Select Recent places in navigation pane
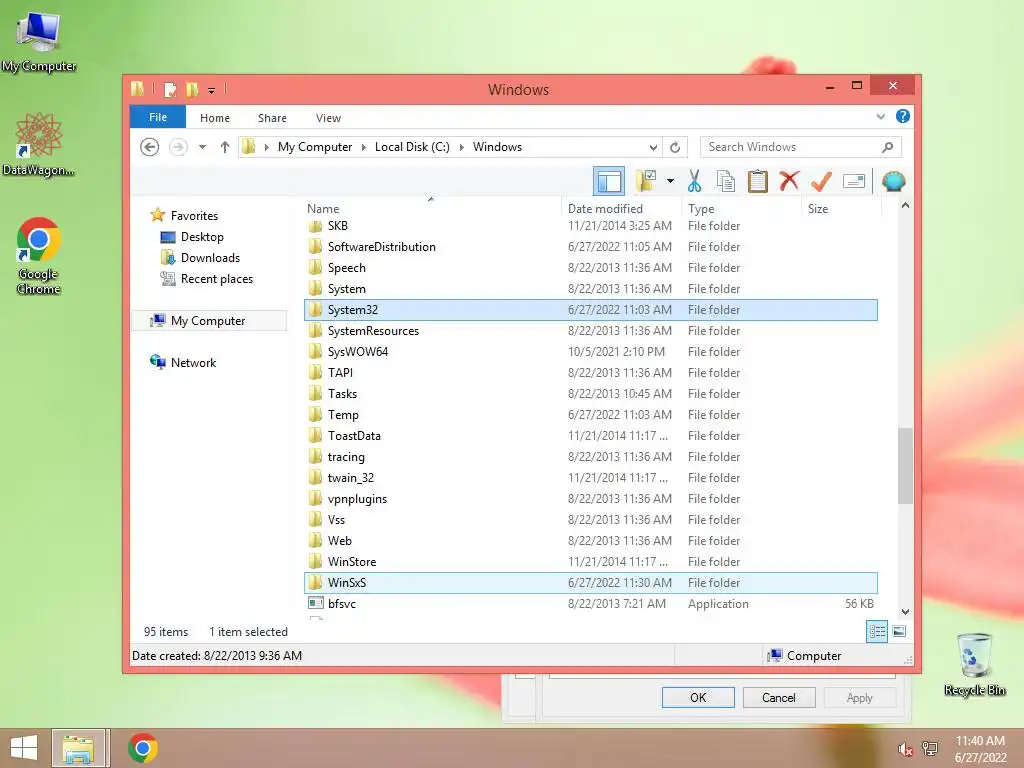Screen dimensions: 1024x768 (217, 279)
